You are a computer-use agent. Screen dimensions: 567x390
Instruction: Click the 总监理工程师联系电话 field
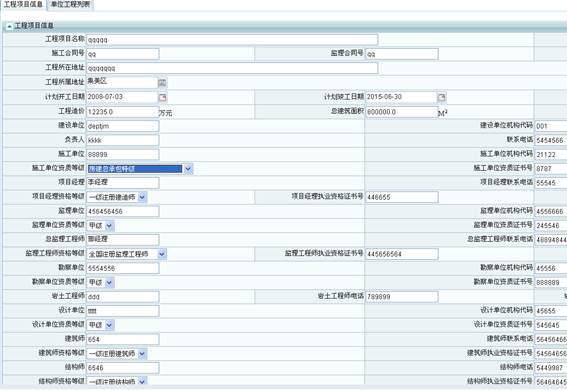[x=551, y=239]
